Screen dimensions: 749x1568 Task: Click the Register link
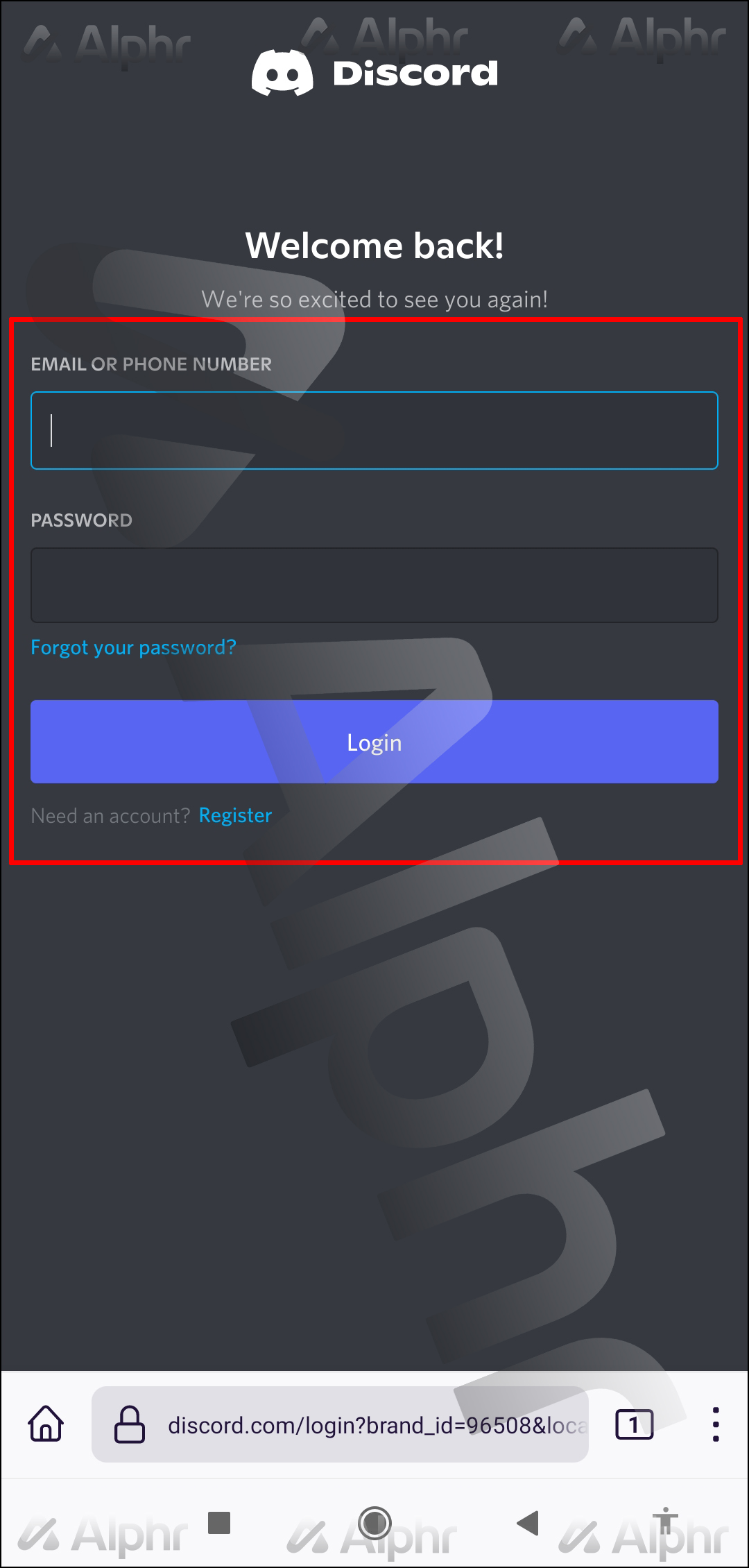(x=235, y=815)
